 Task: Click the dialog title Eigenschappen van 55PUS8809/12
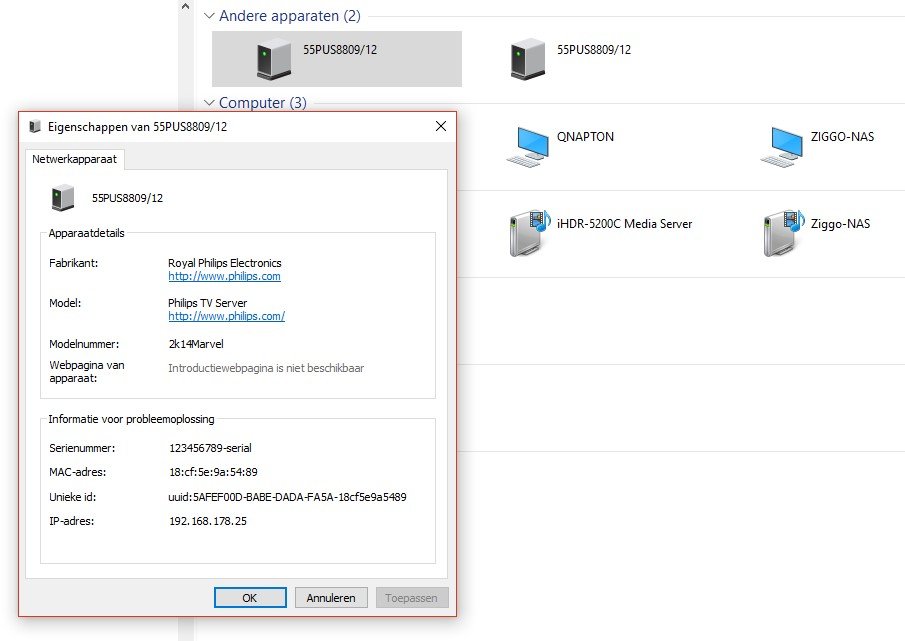[x=137, y=127]
